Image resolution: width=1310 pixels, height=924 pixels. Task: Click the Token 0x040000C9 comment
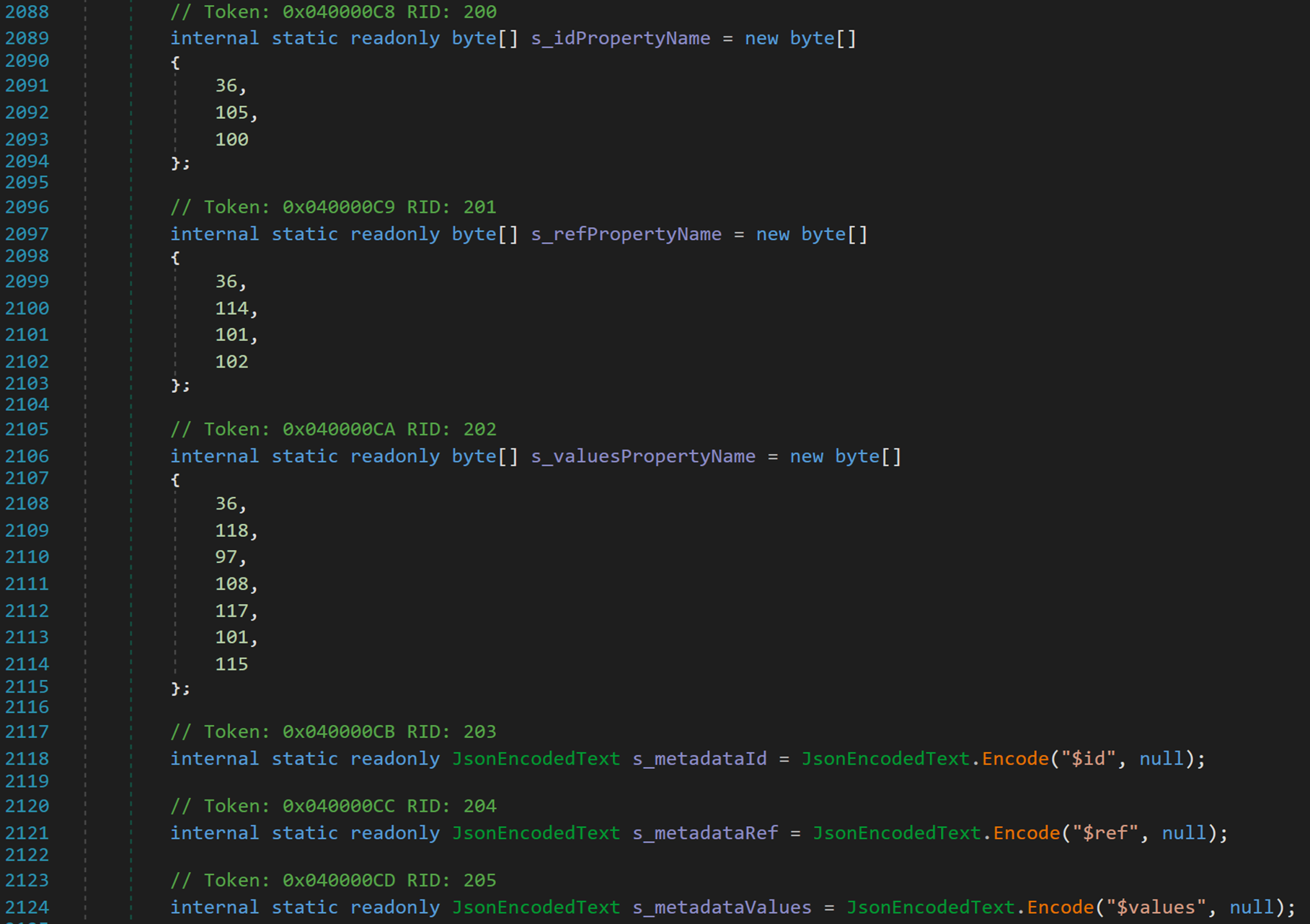pyautogui.click(x=333, y=208)
